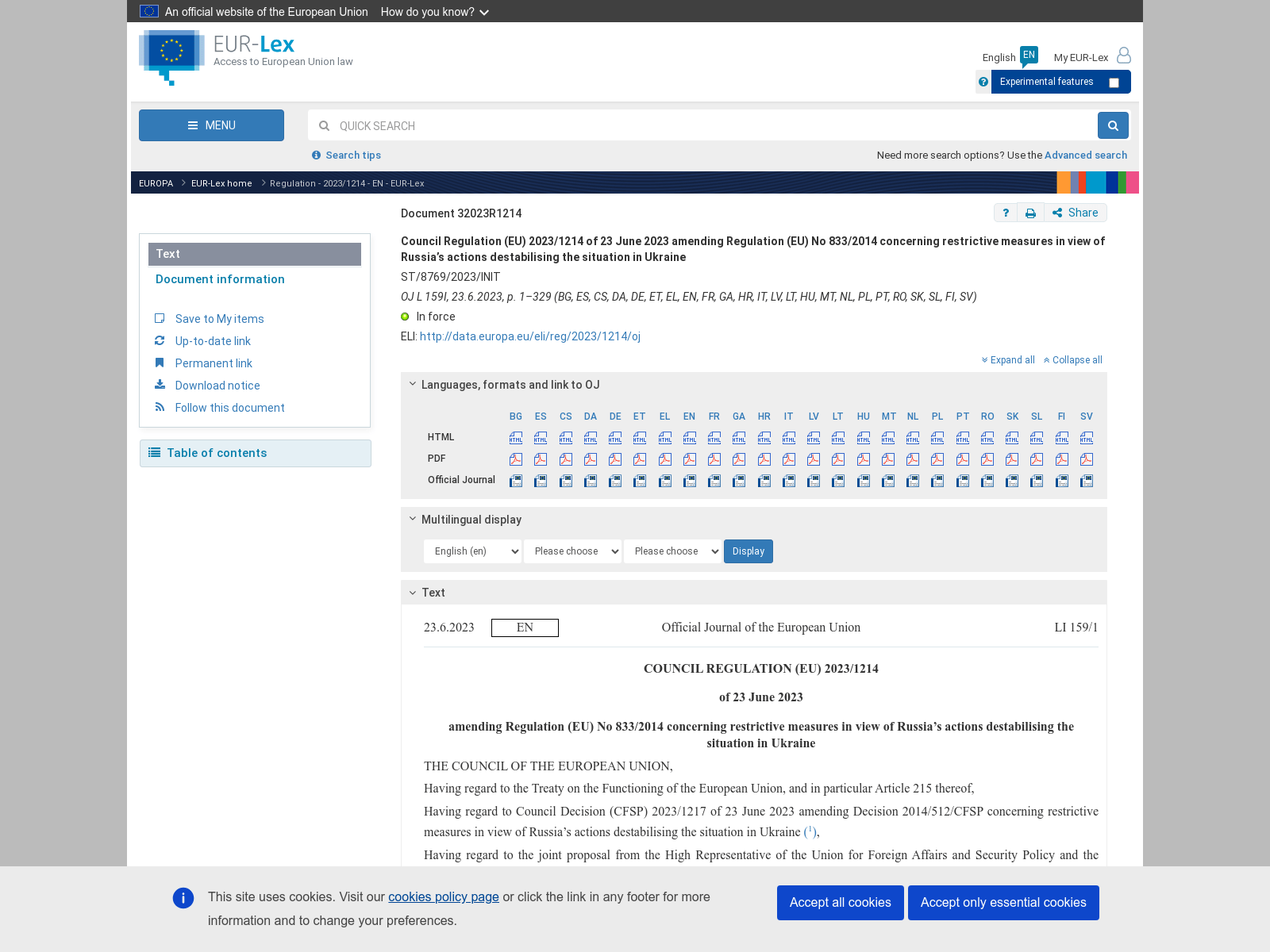The height and width of the screenshot is (952, 1270).
Task: Click Expand all link
Action: click(1008, 360)
